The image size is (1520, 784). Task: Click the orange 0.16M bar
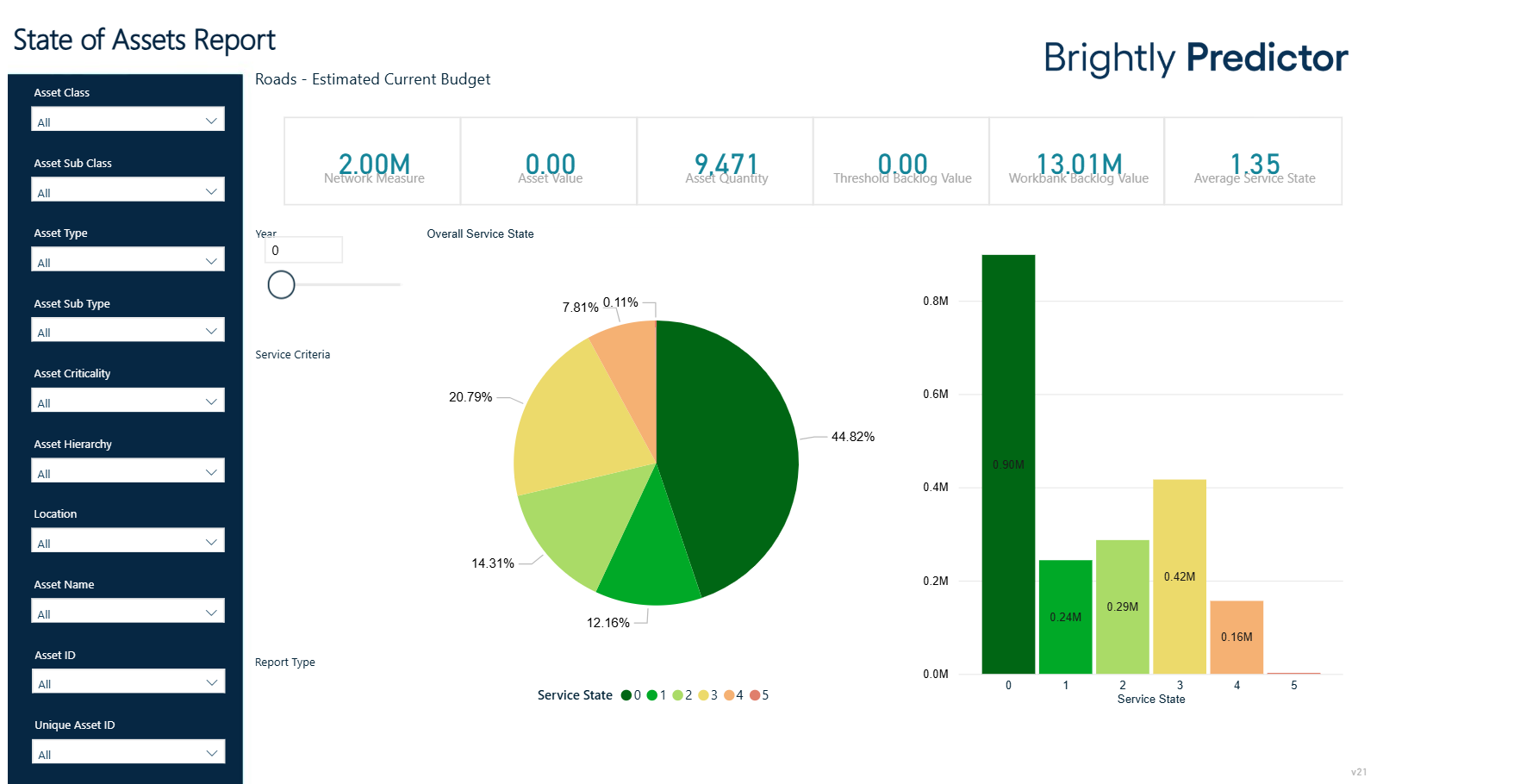click(x=1237, y=637)
